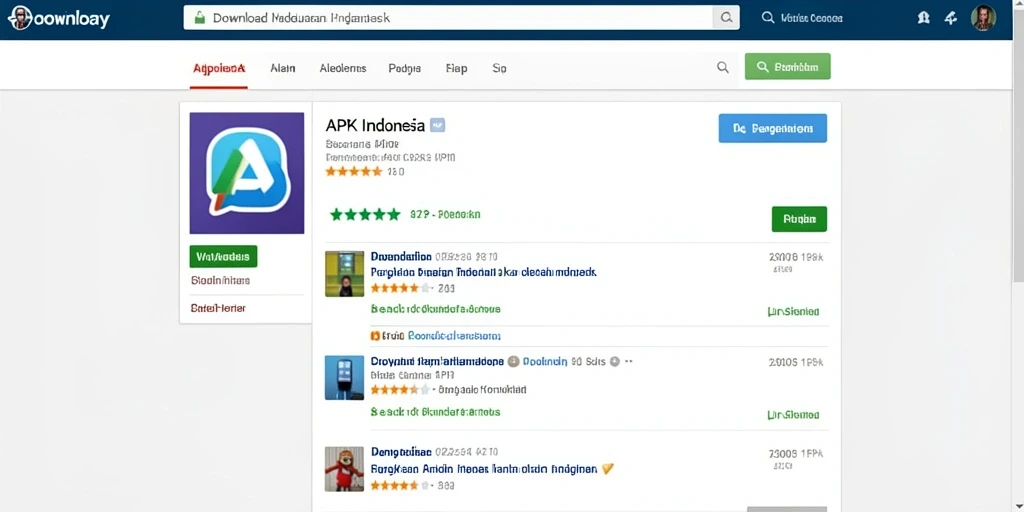Open the large APK Indonesia app icon
1024x512 pixels.
247,173
